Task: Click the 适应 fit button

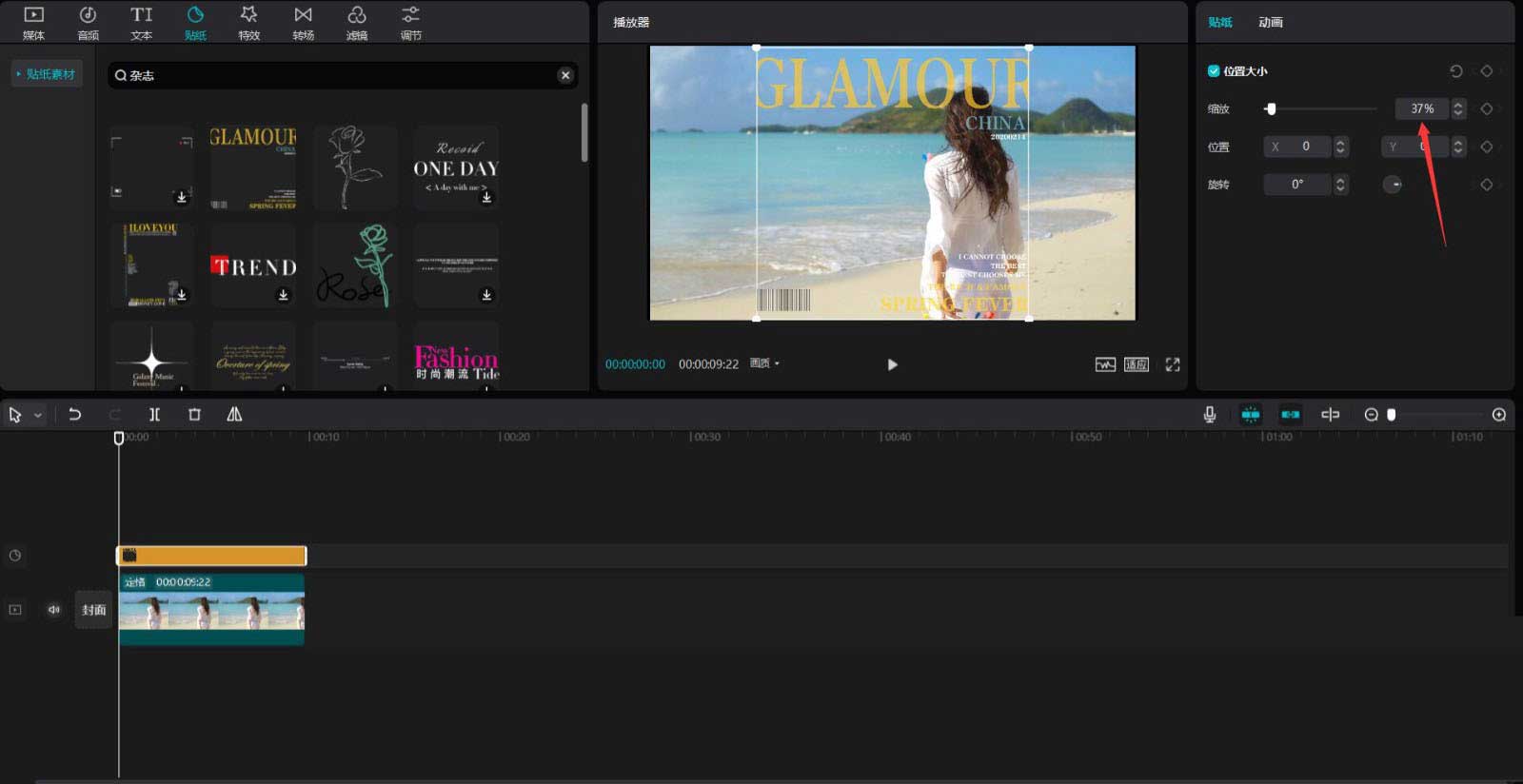Action: [x=1137, y=364]
